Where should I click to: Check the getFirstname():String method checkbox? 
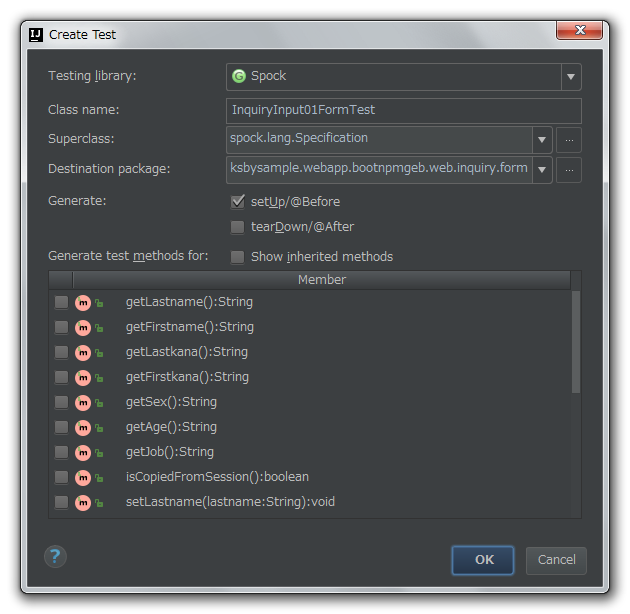point(61,327)
